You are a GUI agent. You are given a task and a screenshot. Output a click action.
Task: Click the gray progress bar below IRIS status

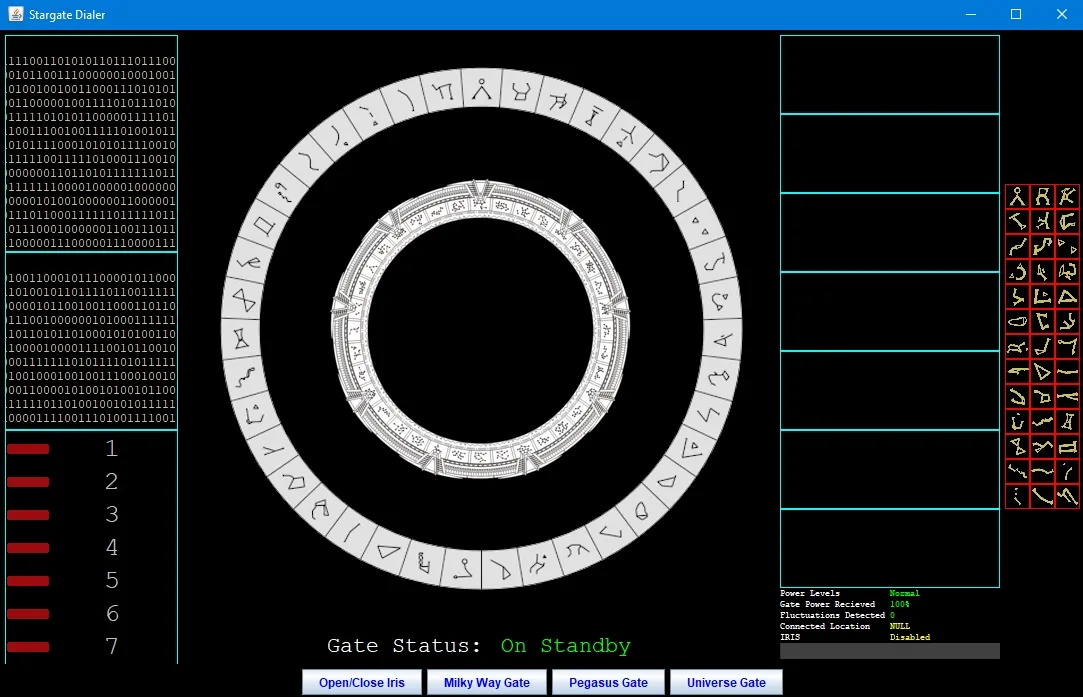click(889, 651)
